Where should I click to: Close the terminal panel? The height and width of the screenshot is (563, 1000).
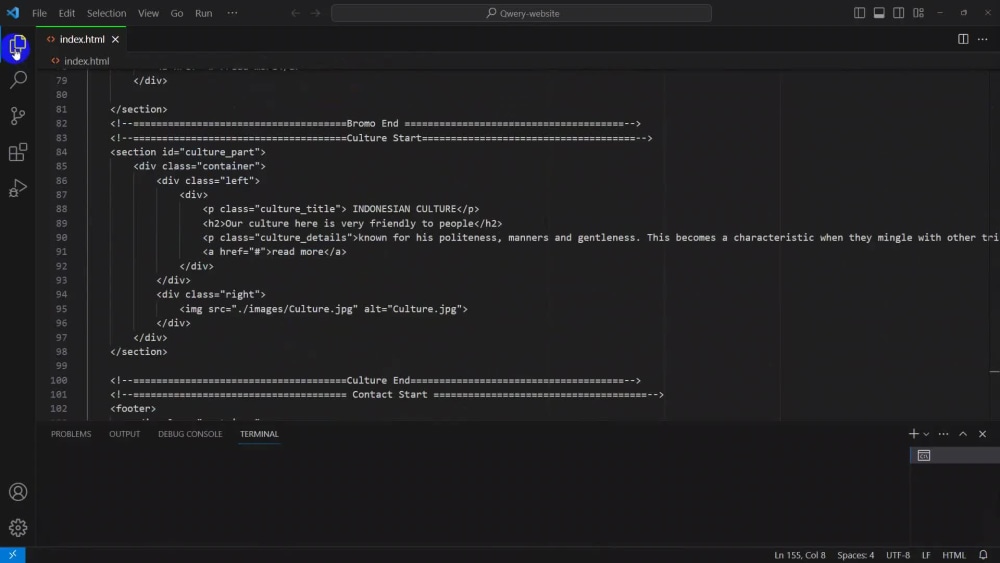coord(983,434)
